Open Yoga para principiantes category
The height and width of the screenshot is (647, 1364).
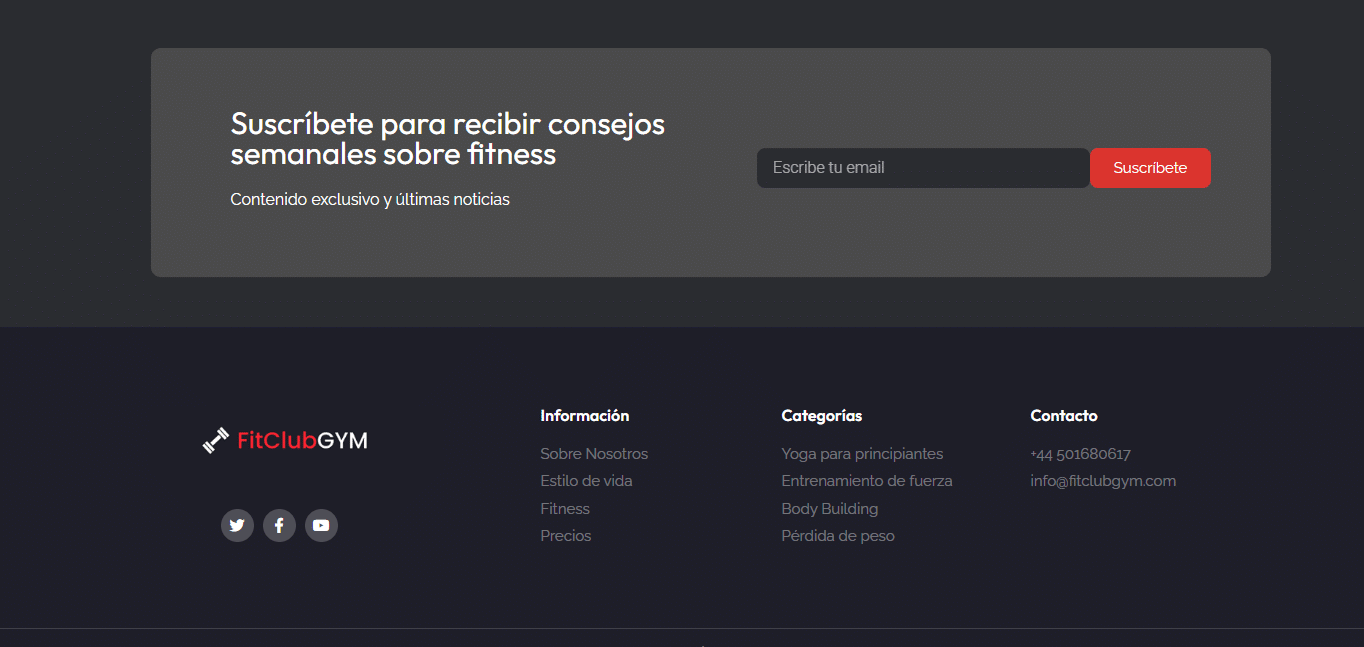(x=862, y=454)
